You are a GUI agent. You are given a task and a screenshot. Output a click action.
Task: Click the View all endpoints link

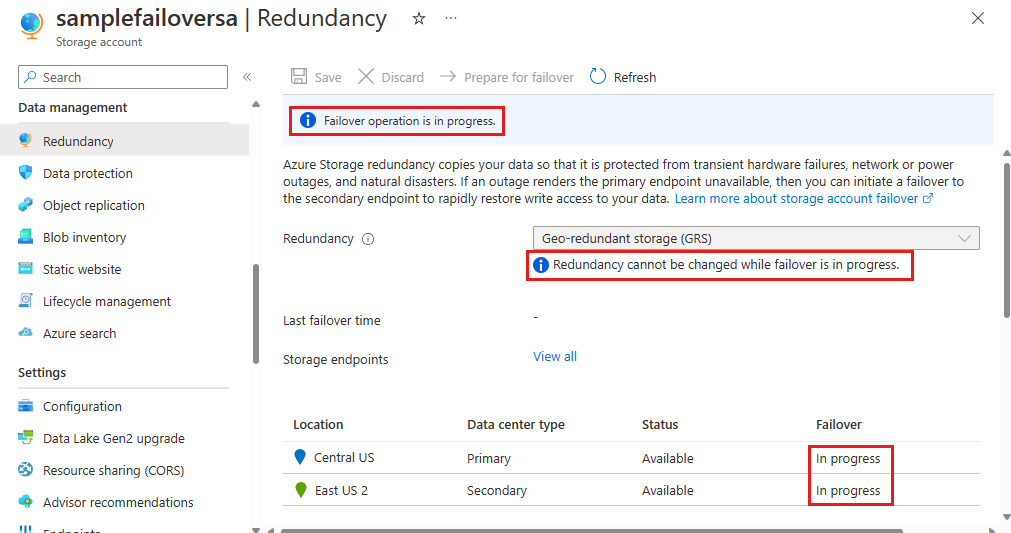(x=555, y=356)
